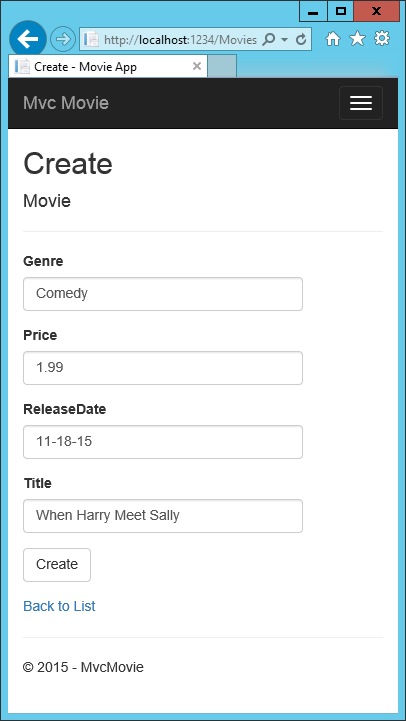
Task: Open the address bar dropdown arrow
Action: click(x=285, y=40)
